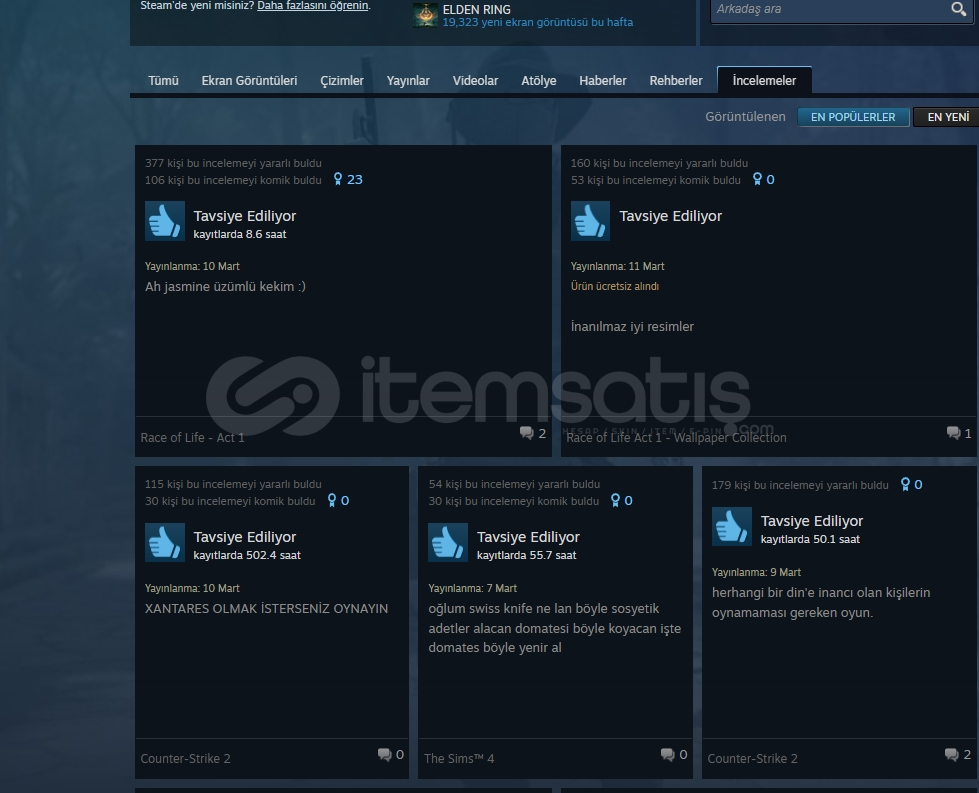Open 'The Sims™ 4' game link
Viewport: 979px width, 793px height.
[x=459, y=759]
